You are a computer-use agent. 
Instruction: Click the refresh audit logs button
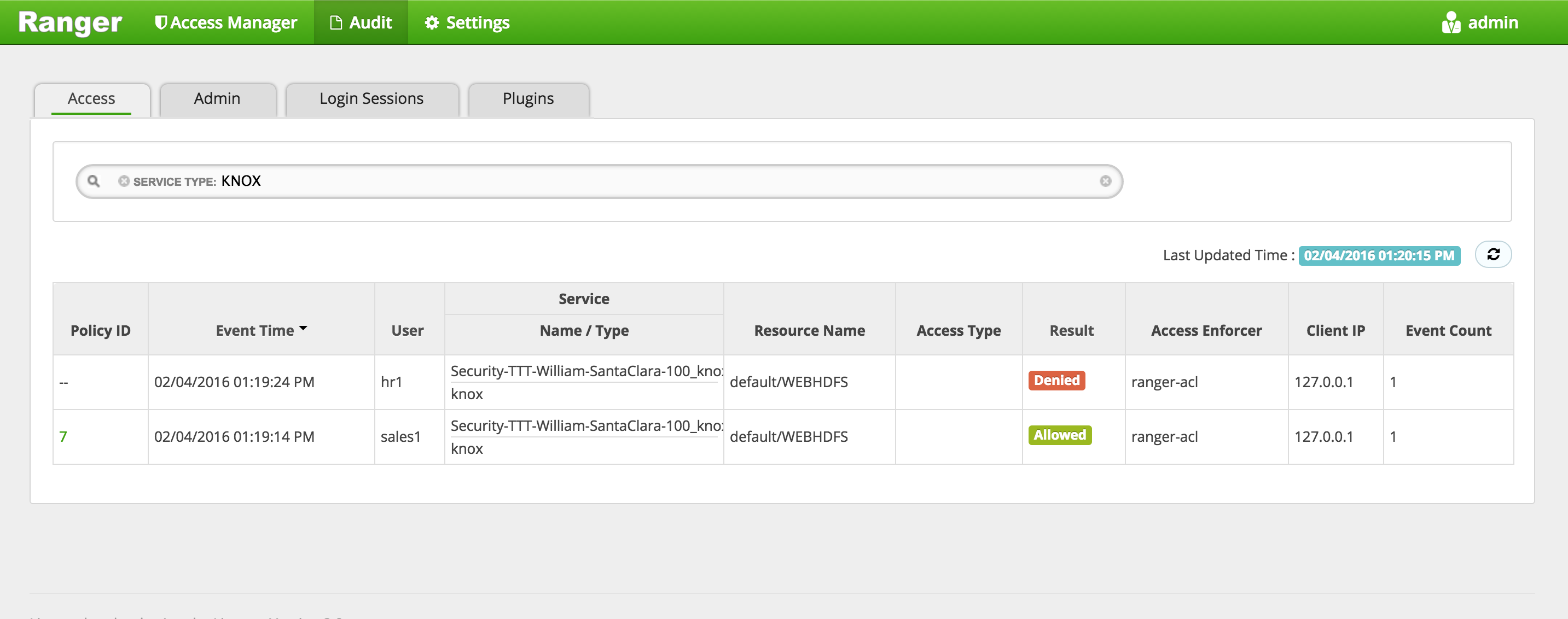1492,254
